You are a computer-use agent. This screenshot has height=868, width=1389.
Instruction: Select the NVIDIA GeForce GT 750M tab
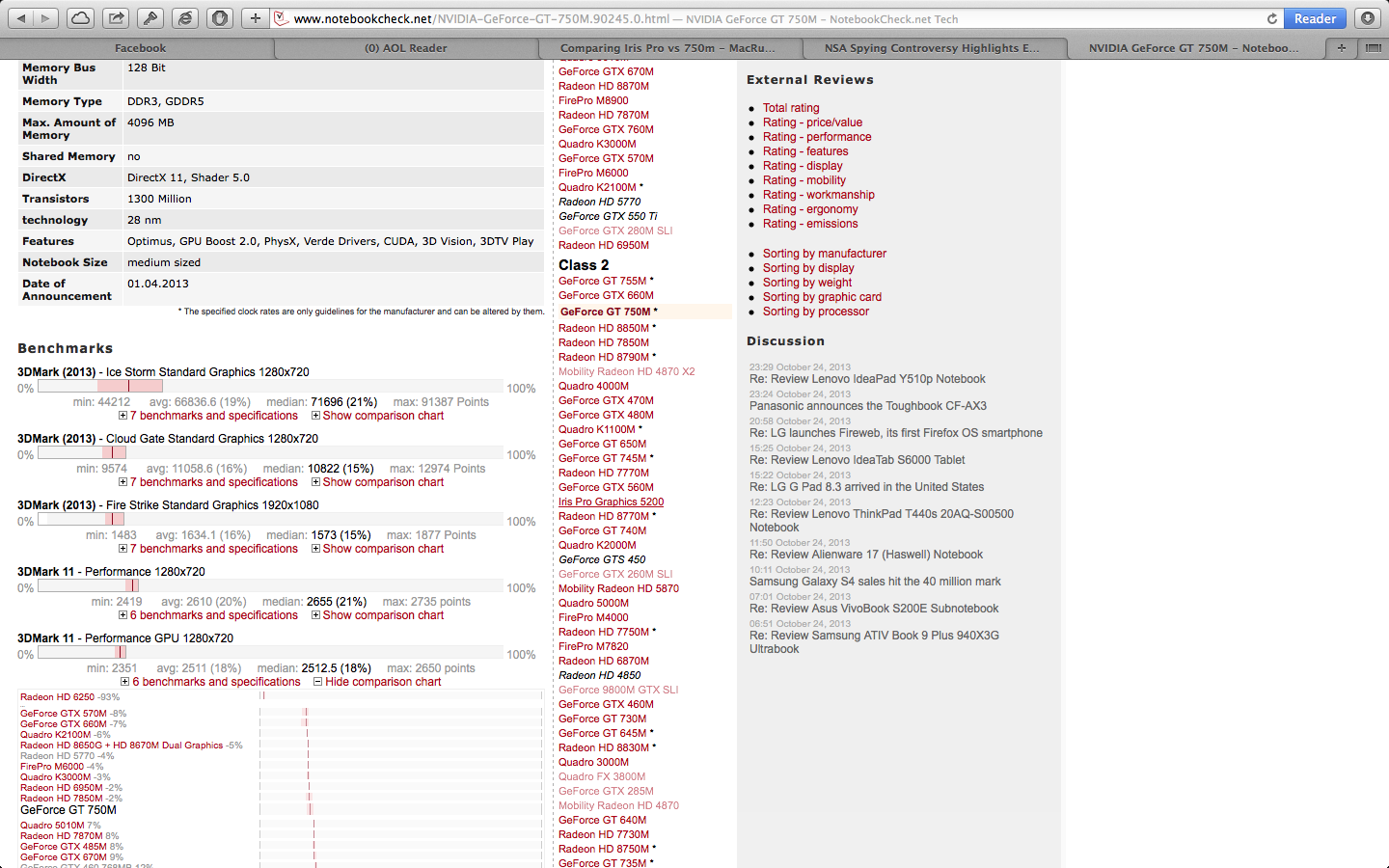pos(1194,48)
